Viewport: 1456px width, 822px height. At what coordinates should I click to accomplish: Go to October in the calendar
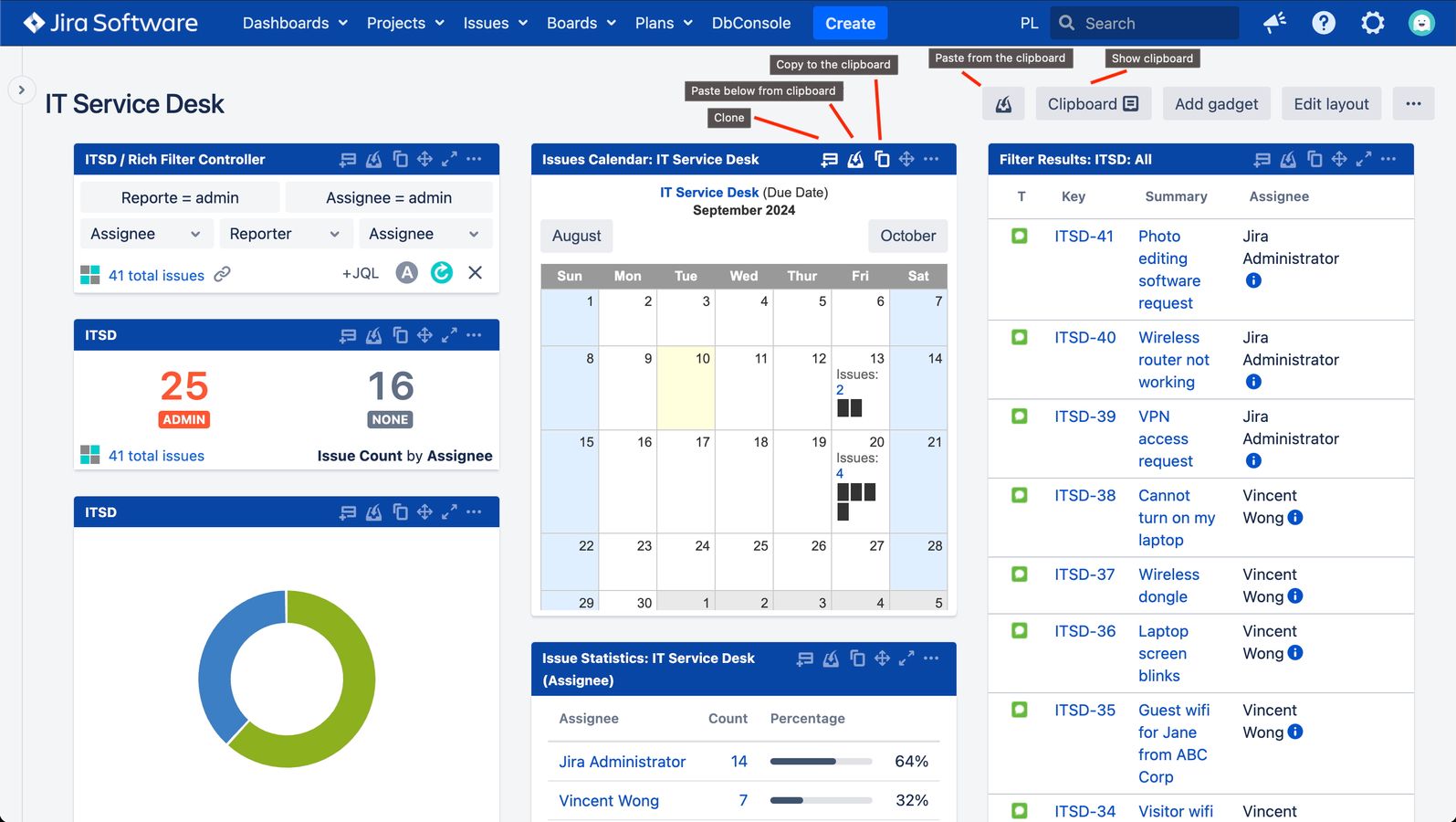point(907,236)
